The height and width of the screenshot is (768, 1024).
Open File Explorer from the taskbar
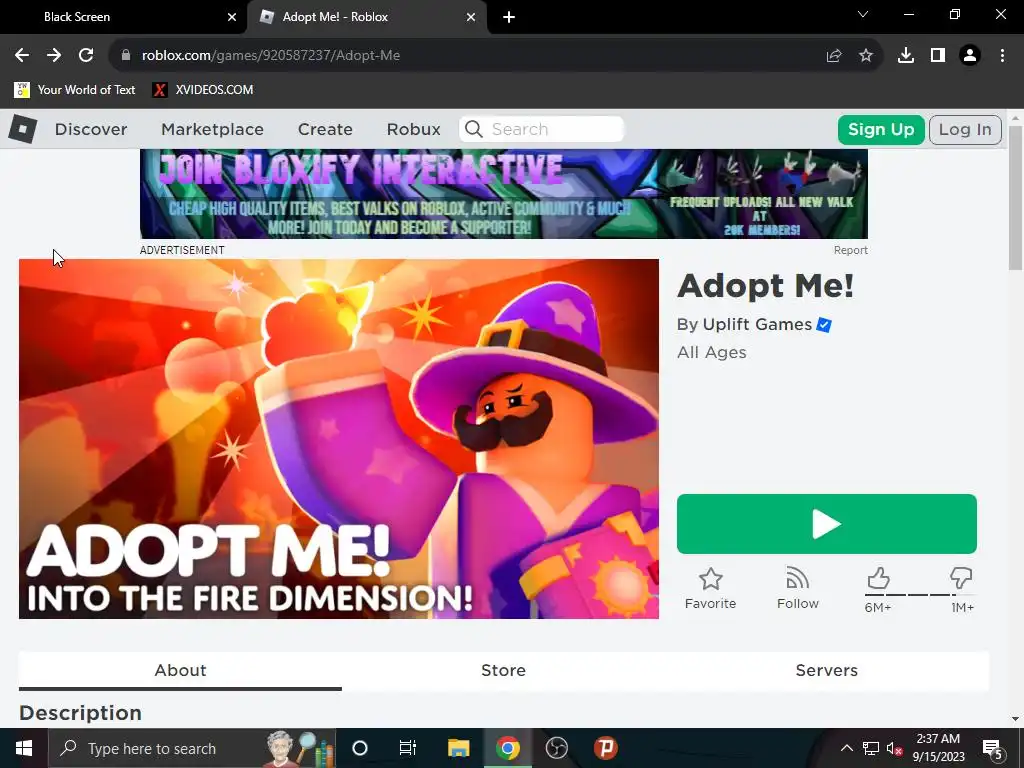[x=458, y=748]
